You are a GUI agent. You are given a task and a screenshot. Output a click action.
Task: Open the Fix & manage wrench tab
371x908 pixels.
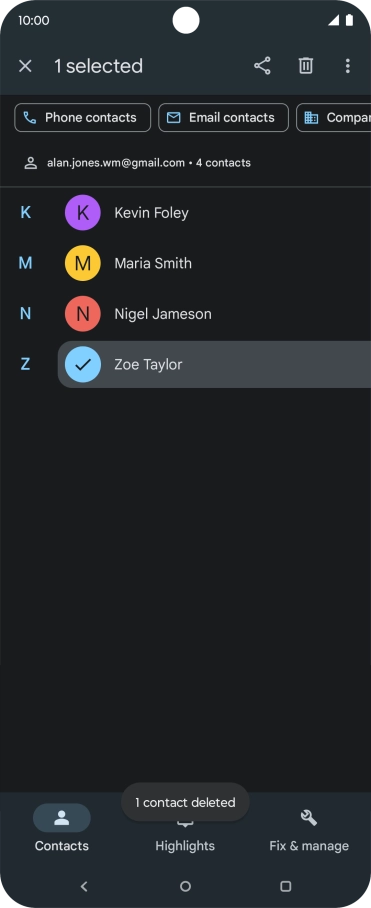309,829
